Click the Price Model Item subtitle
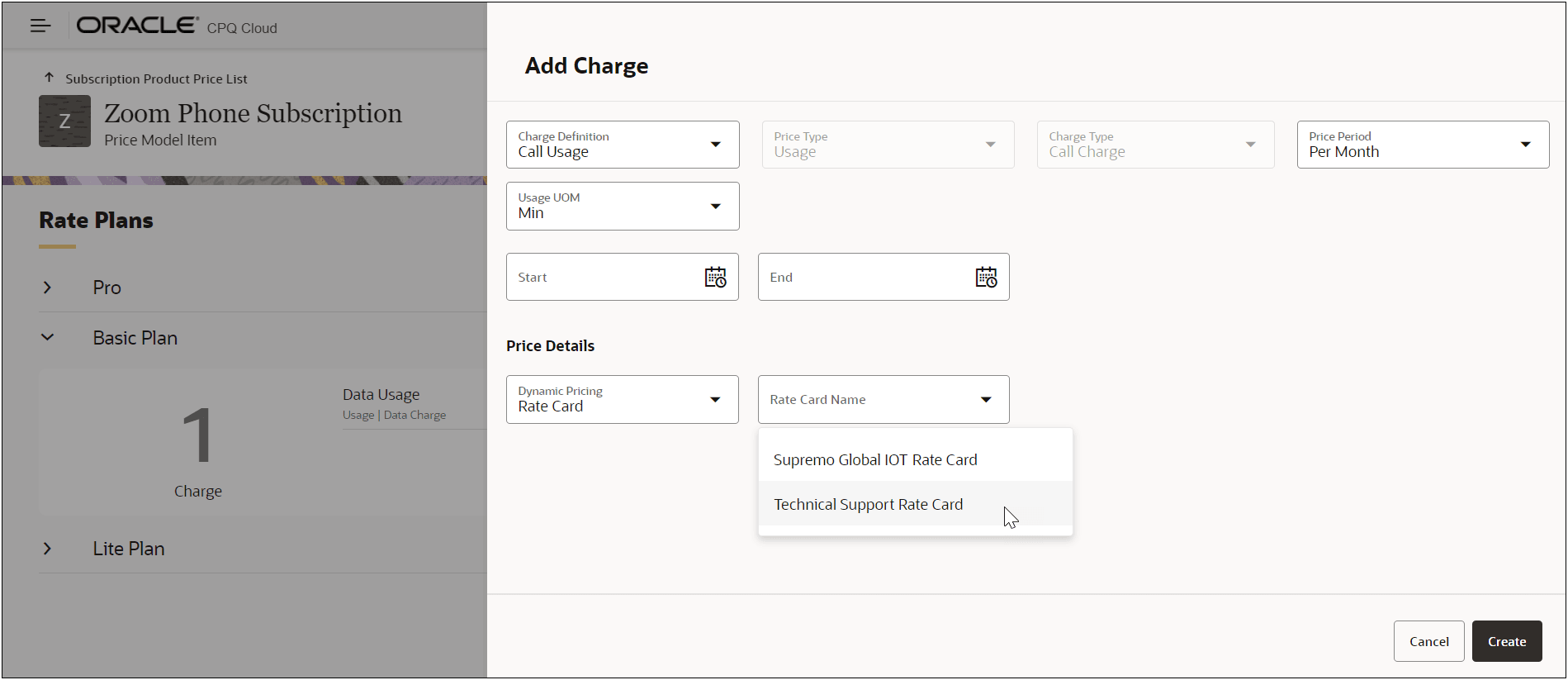This screenshot has width=1568, height=680. [x=160, y=140]
